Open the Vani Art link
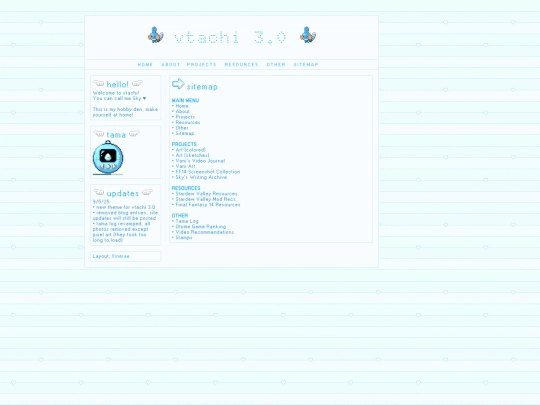This screenshot has height=405, width=540. 185,167
